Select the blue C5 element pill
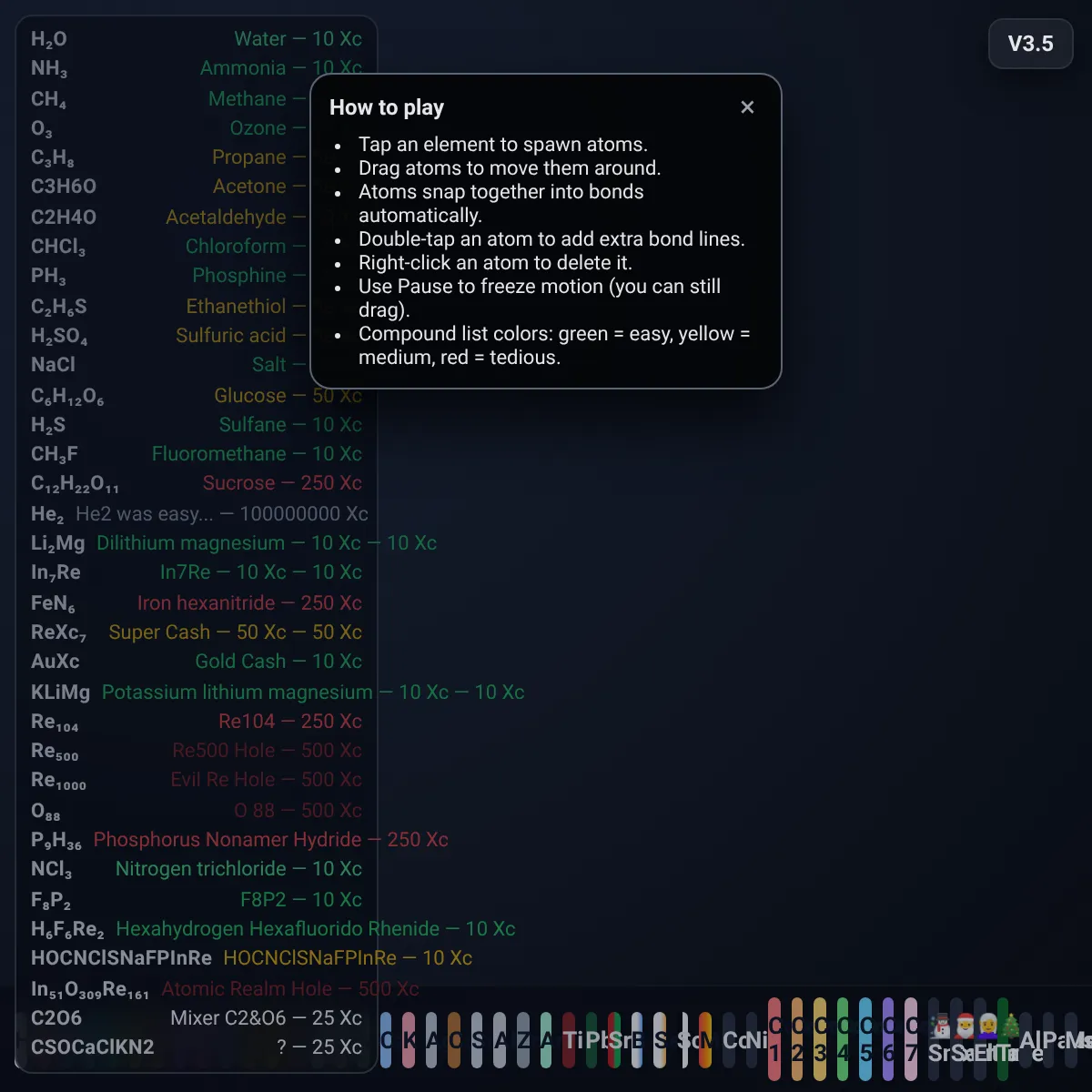Viewport: 1092px width, 1092px height. (865, 1039)
